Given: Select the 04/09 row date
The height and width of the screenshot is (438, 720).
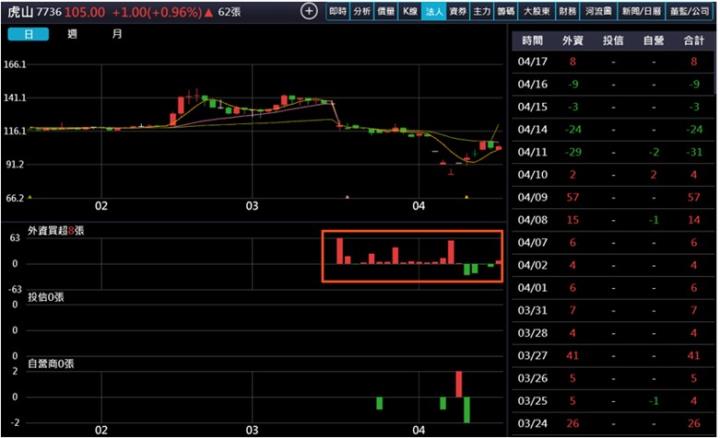Looking at the screenshot, I should [533, 197].
